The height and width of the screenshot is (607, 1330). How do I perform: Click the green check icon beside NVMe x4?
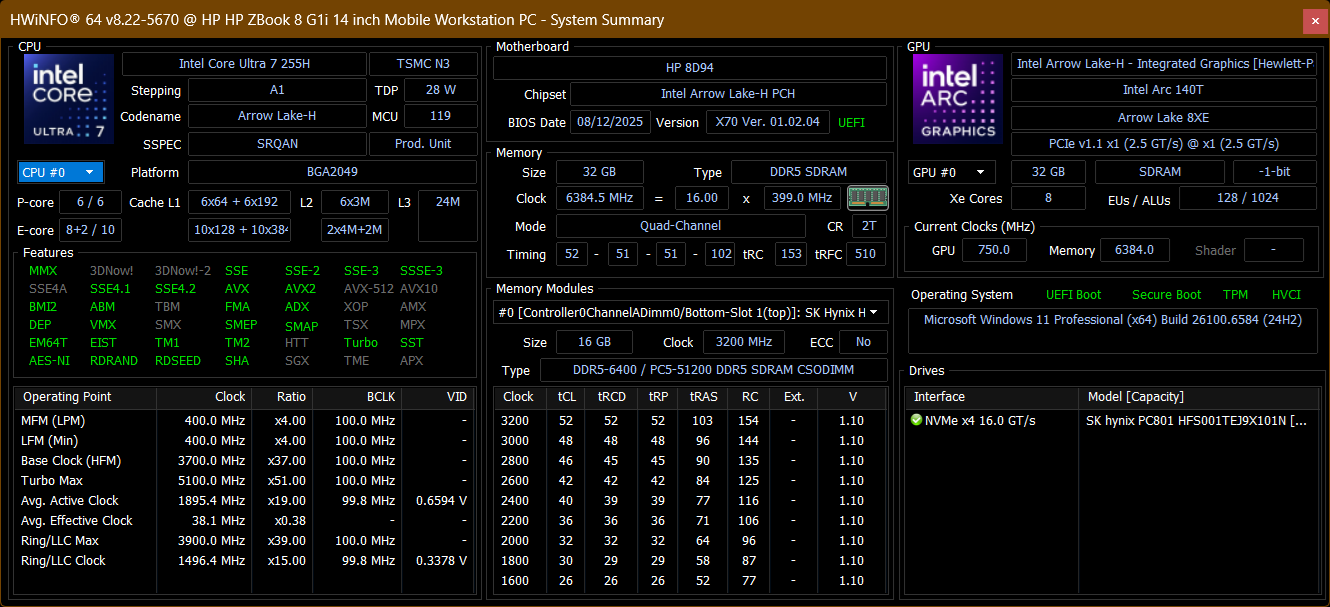point(916,420)
